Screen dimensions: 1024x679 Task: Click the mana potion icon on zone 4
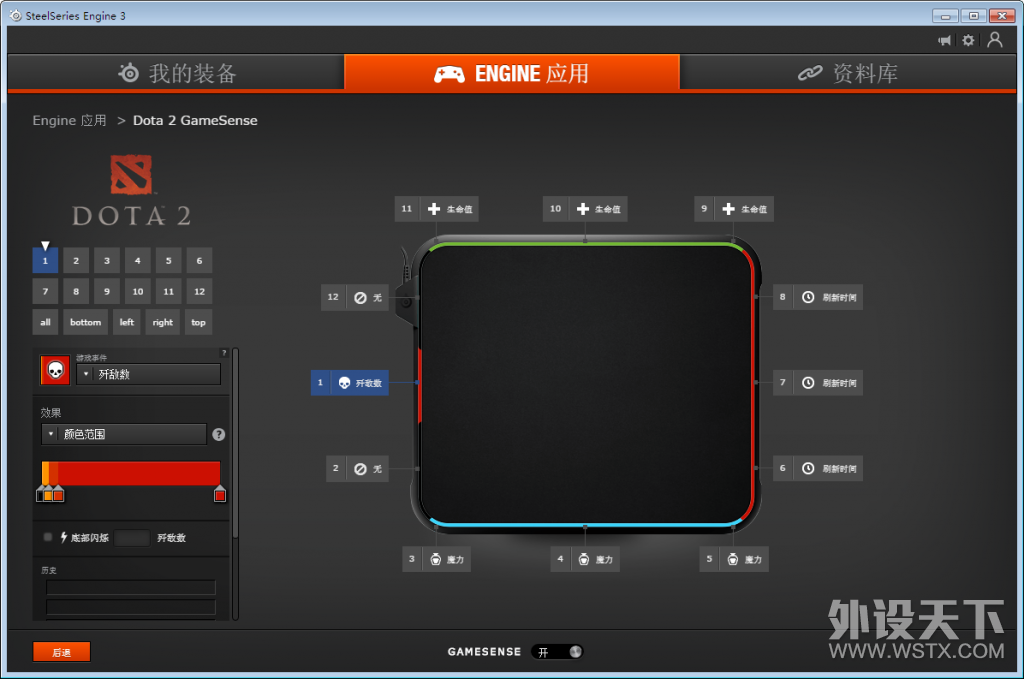click(x=585, y=559)
